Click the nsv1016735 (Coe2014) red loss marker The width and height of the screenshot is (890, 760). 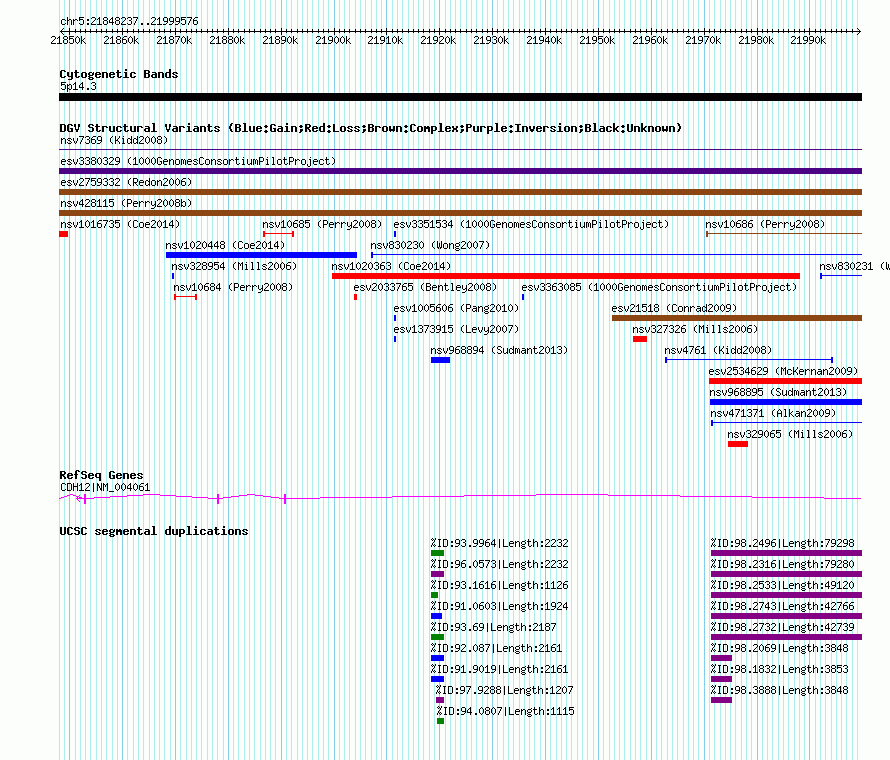pyautogui.click(x=64, y=234)
